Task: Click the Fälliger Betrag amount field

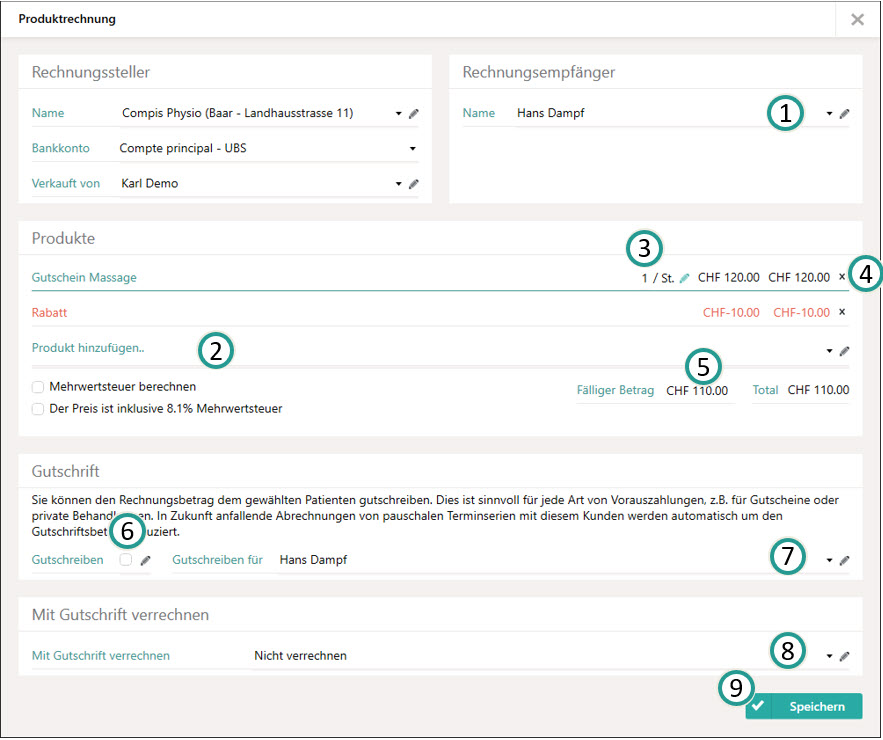Action: pos(697,391)
